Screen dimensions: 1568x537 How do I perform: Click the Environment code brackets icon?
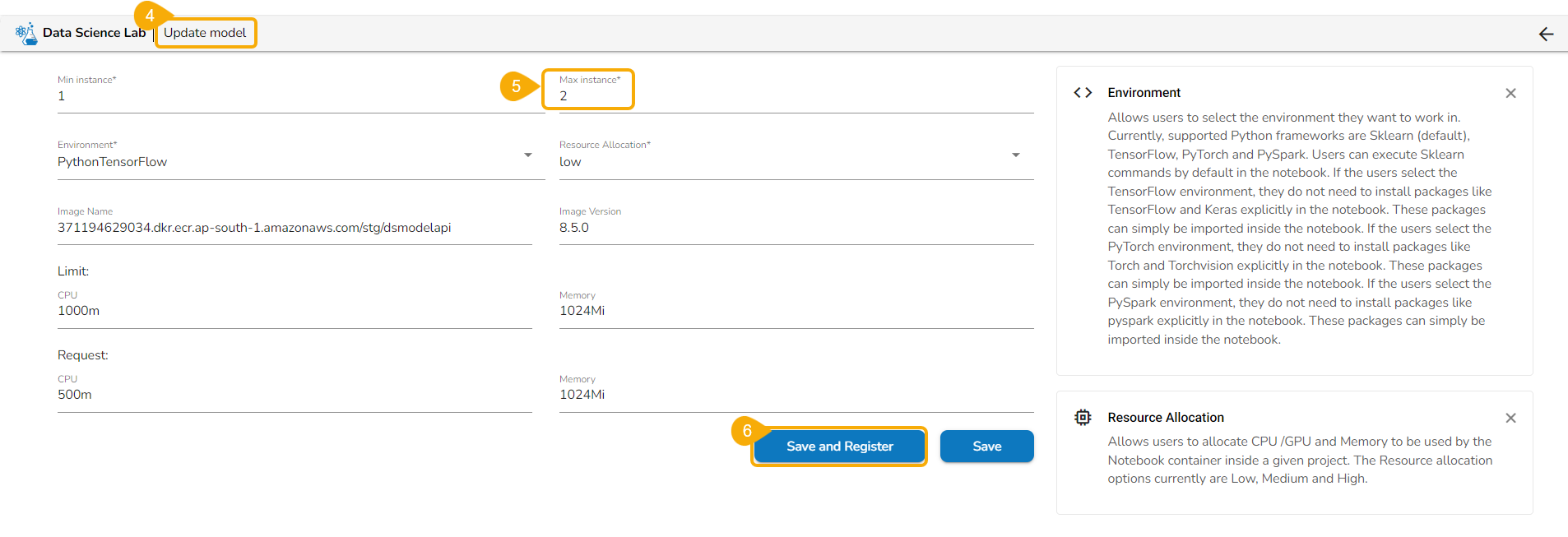[x=1083, y=93]
